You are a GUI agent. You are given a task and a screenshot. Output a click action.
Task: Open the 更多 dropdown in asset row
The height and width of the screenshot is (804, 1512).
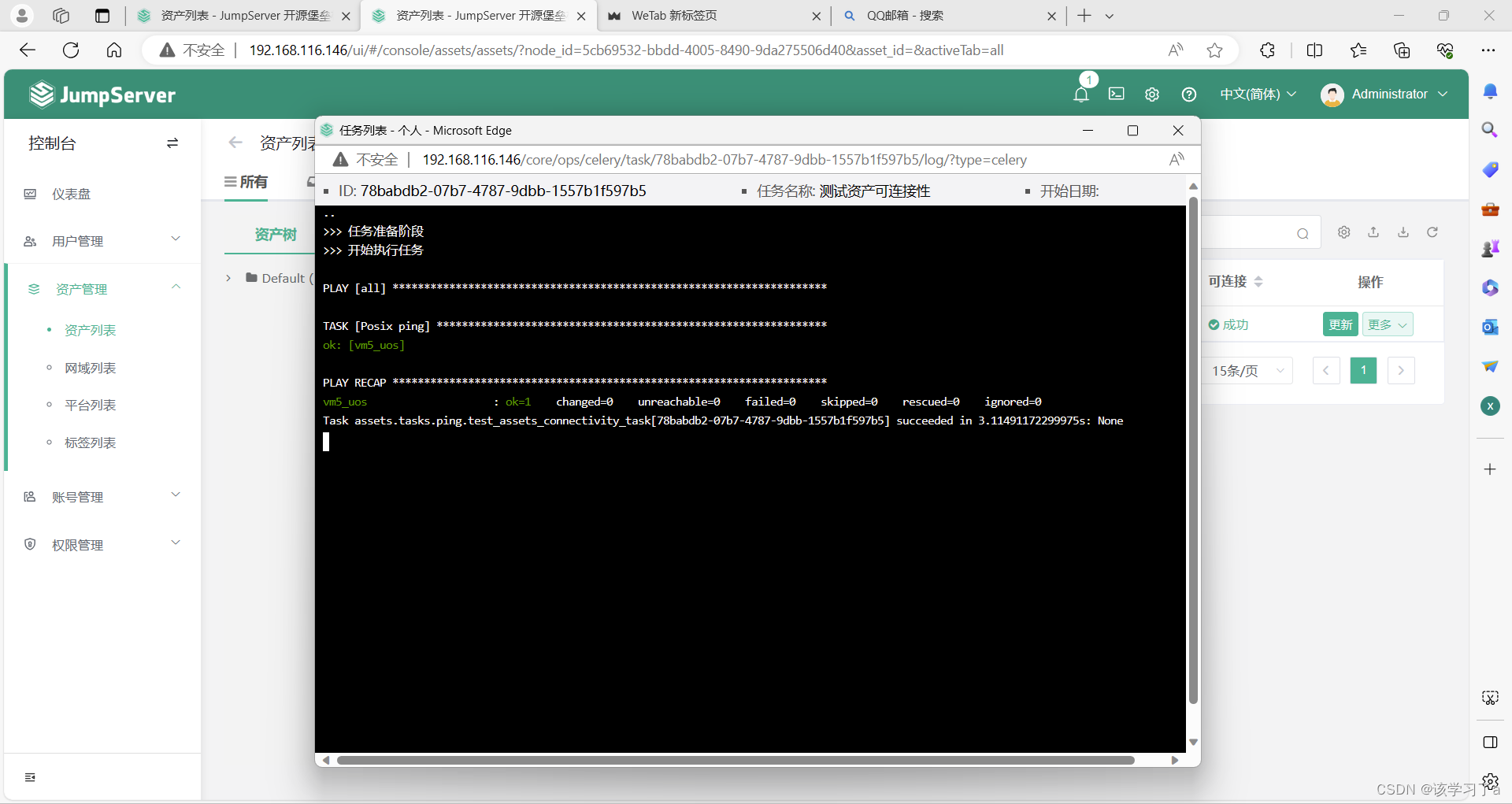pos(1388,324)
